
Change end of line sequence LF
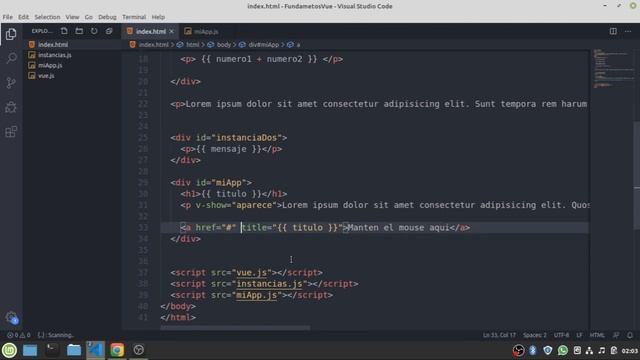579,335
